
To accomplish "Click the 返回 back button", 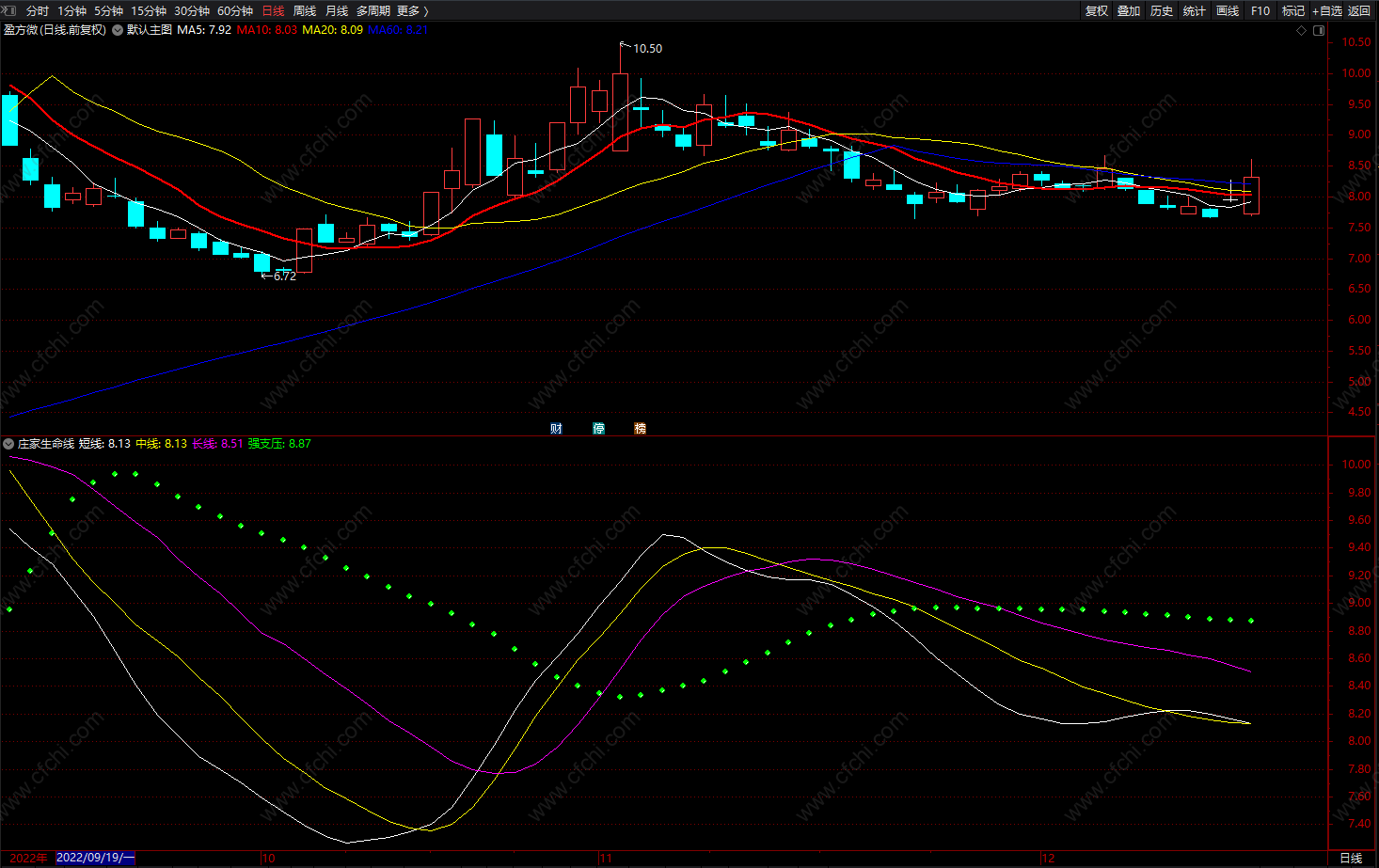I will 1359,11.
